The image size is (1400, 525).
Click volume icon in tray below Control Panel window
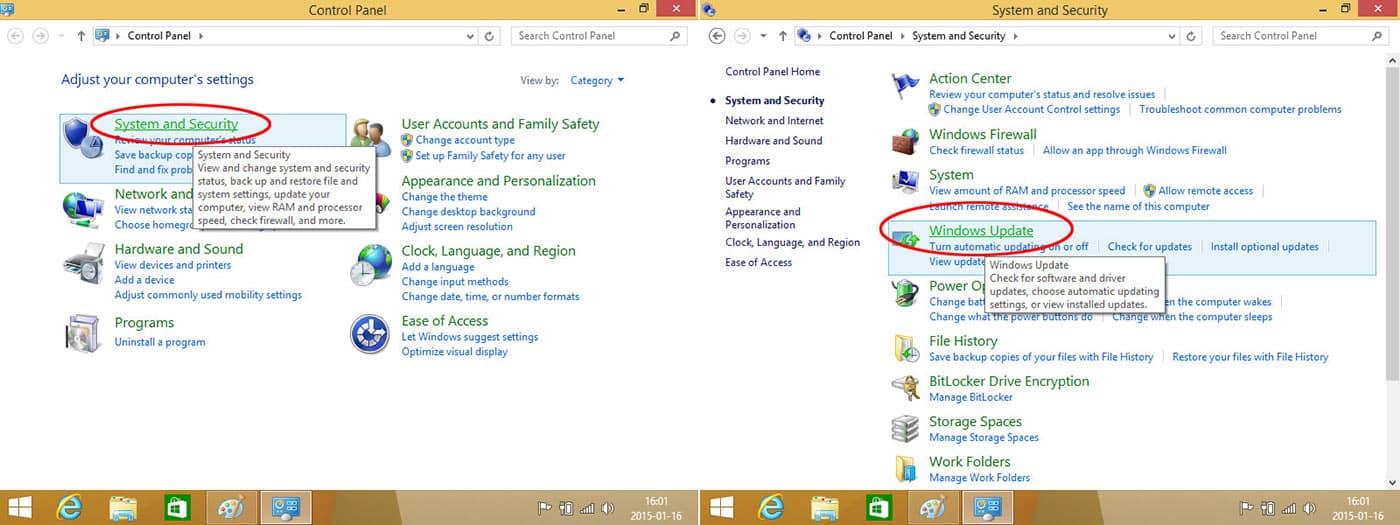click(x=609, y=507)
